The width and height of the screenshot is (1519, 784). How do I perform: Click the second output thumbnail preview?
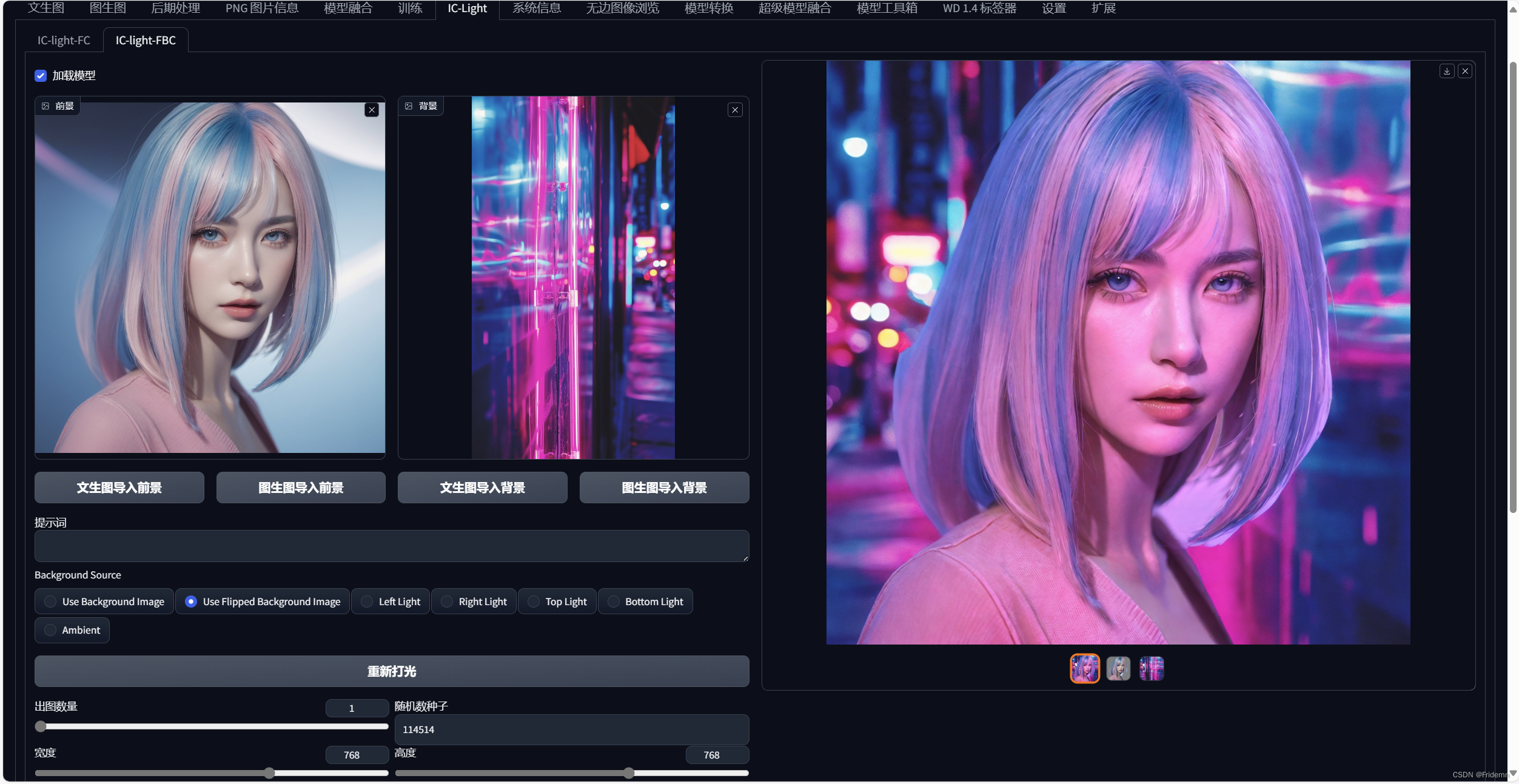[1118, 668]
